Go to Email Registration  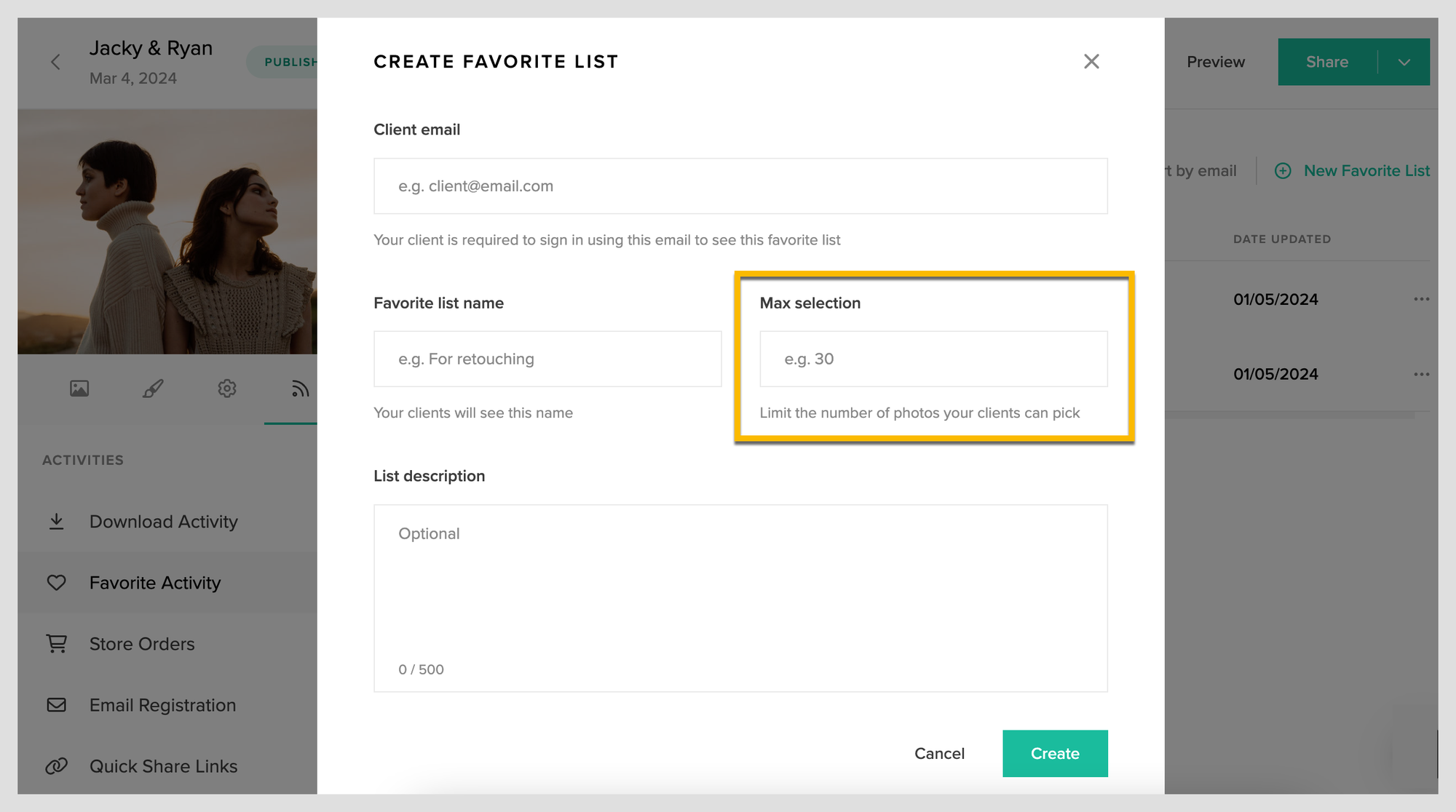[162, 705]
